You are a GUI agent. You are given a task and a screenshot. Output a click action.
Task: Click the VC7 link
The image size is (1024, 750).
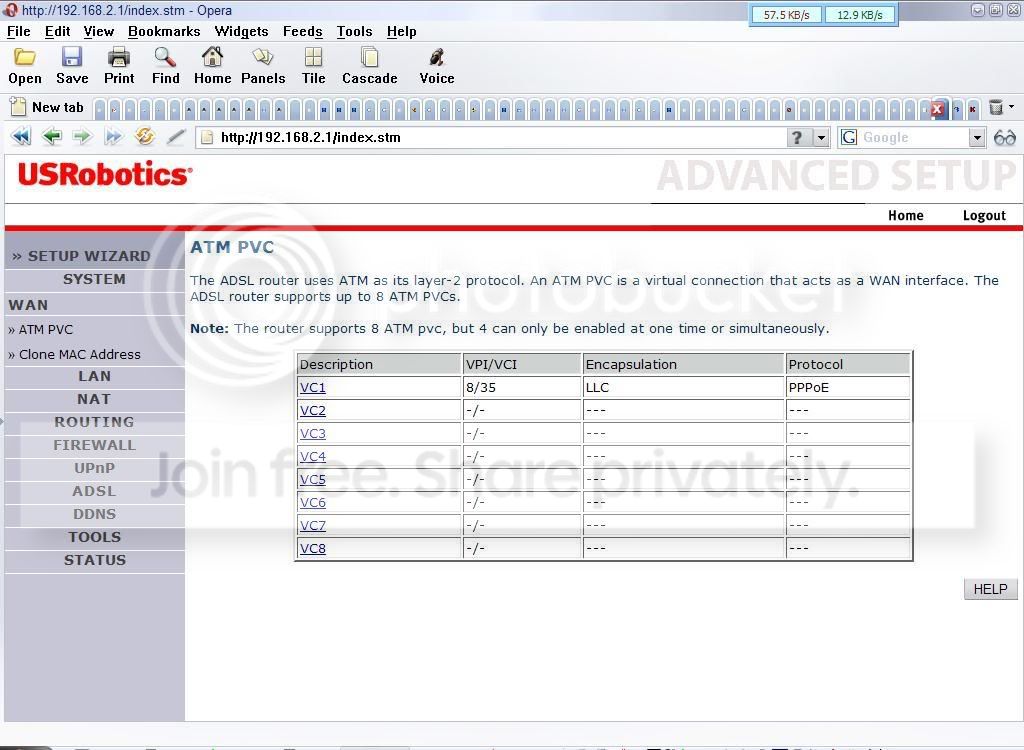(312, 525)
